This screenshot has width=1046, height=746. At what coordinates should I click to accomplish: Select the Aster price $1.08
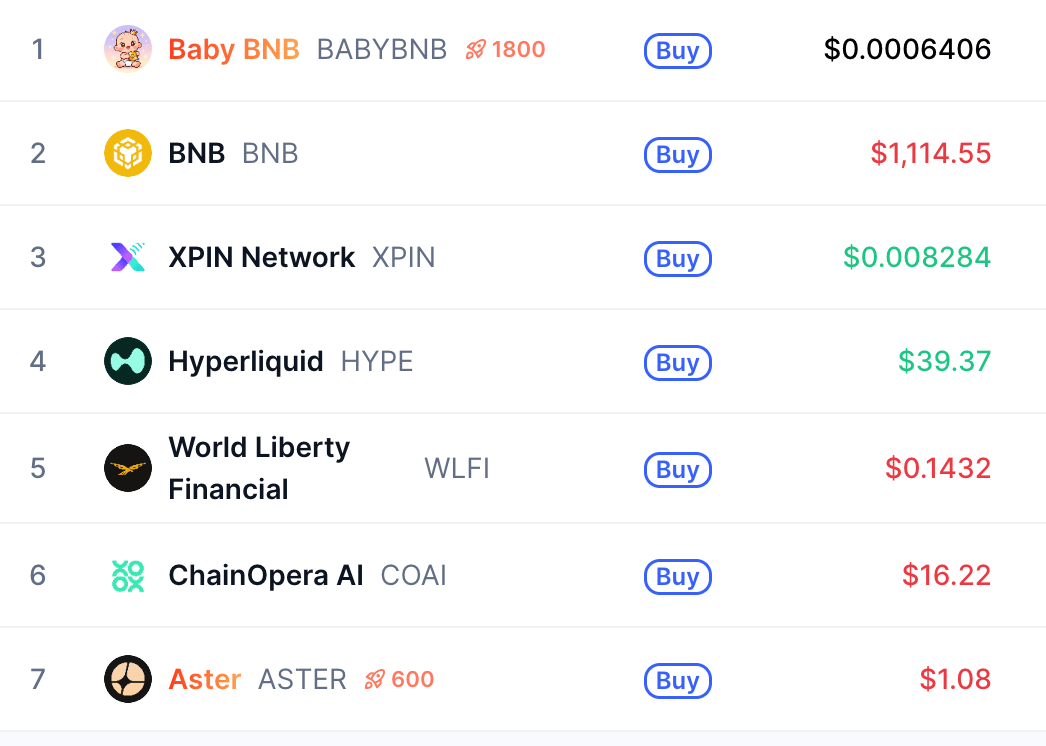[955, 679]
